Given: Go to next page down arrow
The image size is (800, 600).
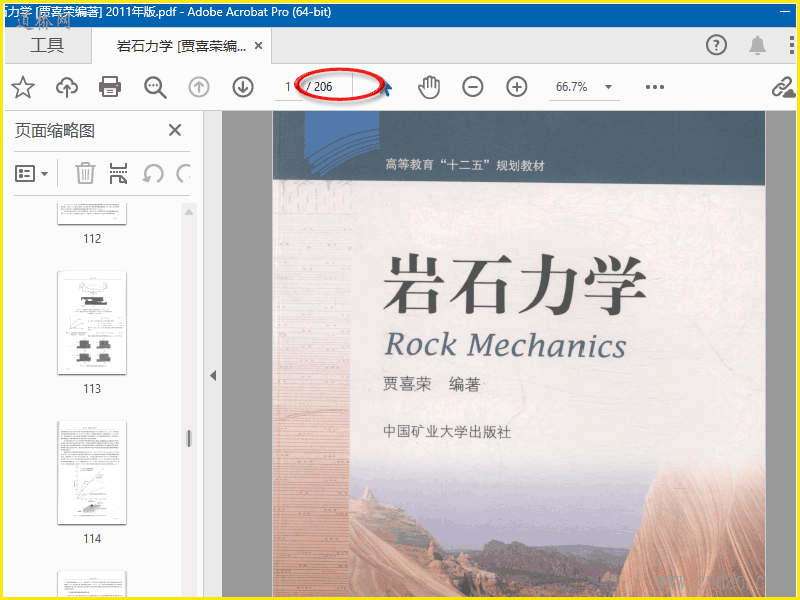Looking at the screenshot, I should (x=243, y=87).
